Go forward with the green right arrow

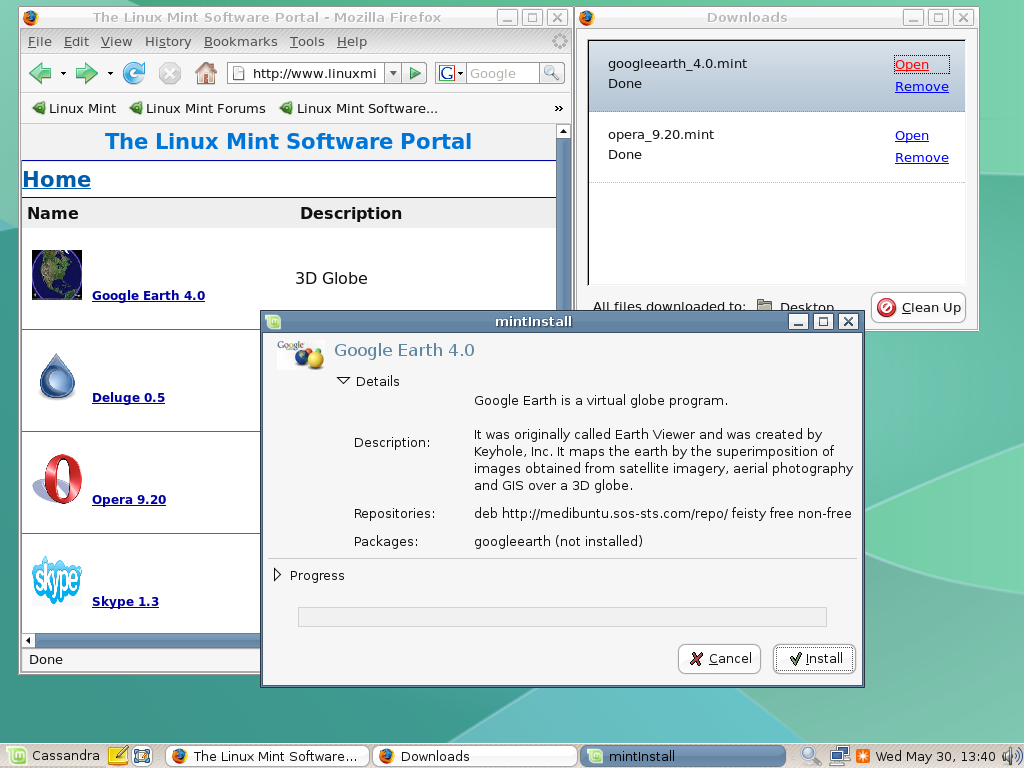(x=86, y=73)
